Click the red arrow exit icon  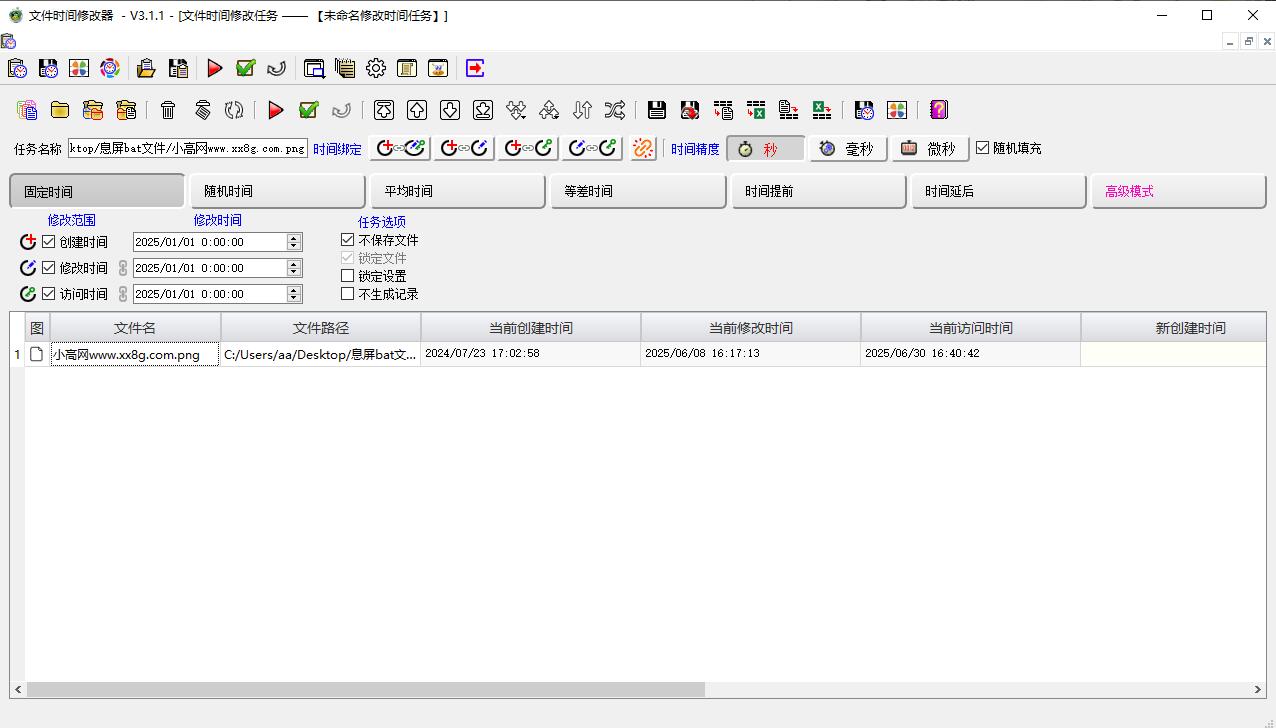click(475, 68)
